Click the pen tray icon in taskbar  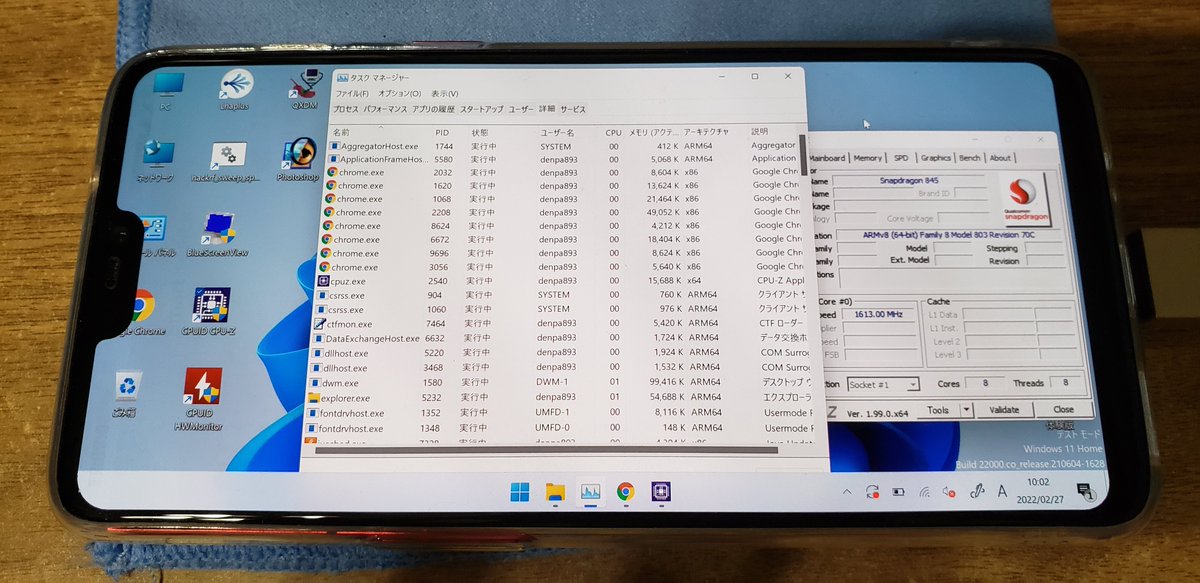coord(977,492)
